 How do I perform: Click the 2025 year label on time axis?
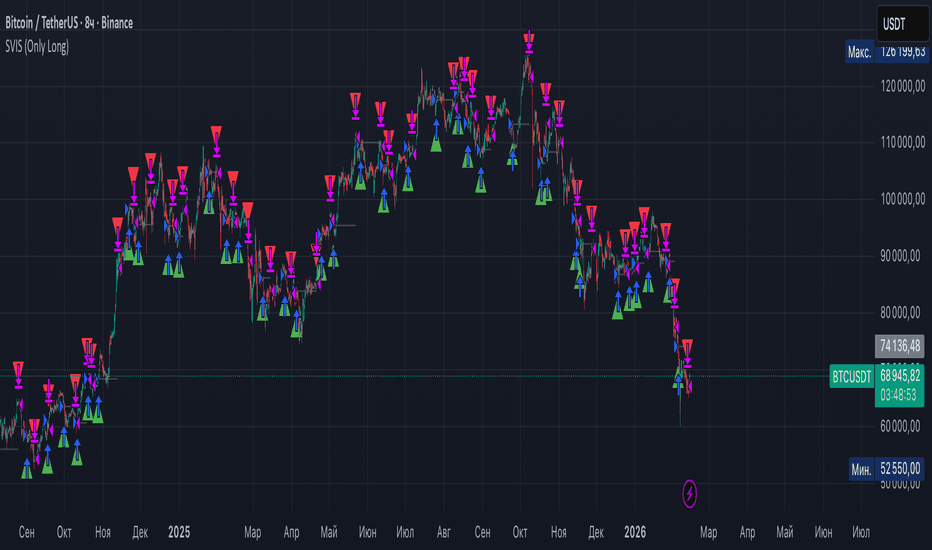(x=180, y=532)
